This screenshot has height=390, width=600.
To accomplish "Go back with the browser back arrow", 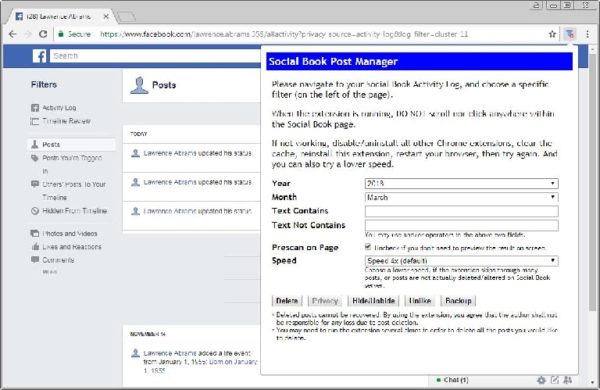I will coord(13,34).
